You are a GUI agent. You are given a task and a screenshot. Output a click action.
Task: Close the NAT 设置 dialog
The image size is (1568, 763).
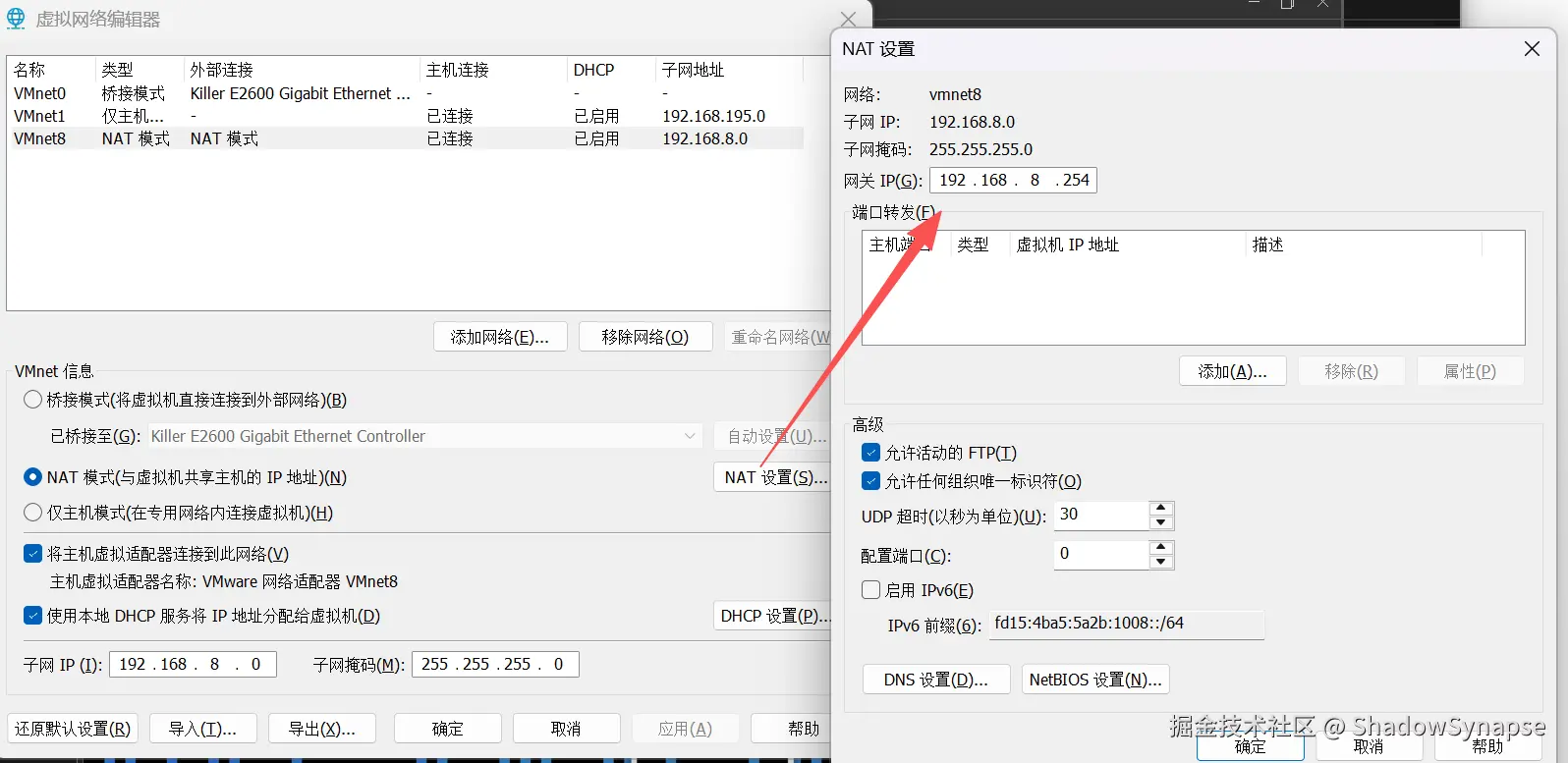(1532, 48)
